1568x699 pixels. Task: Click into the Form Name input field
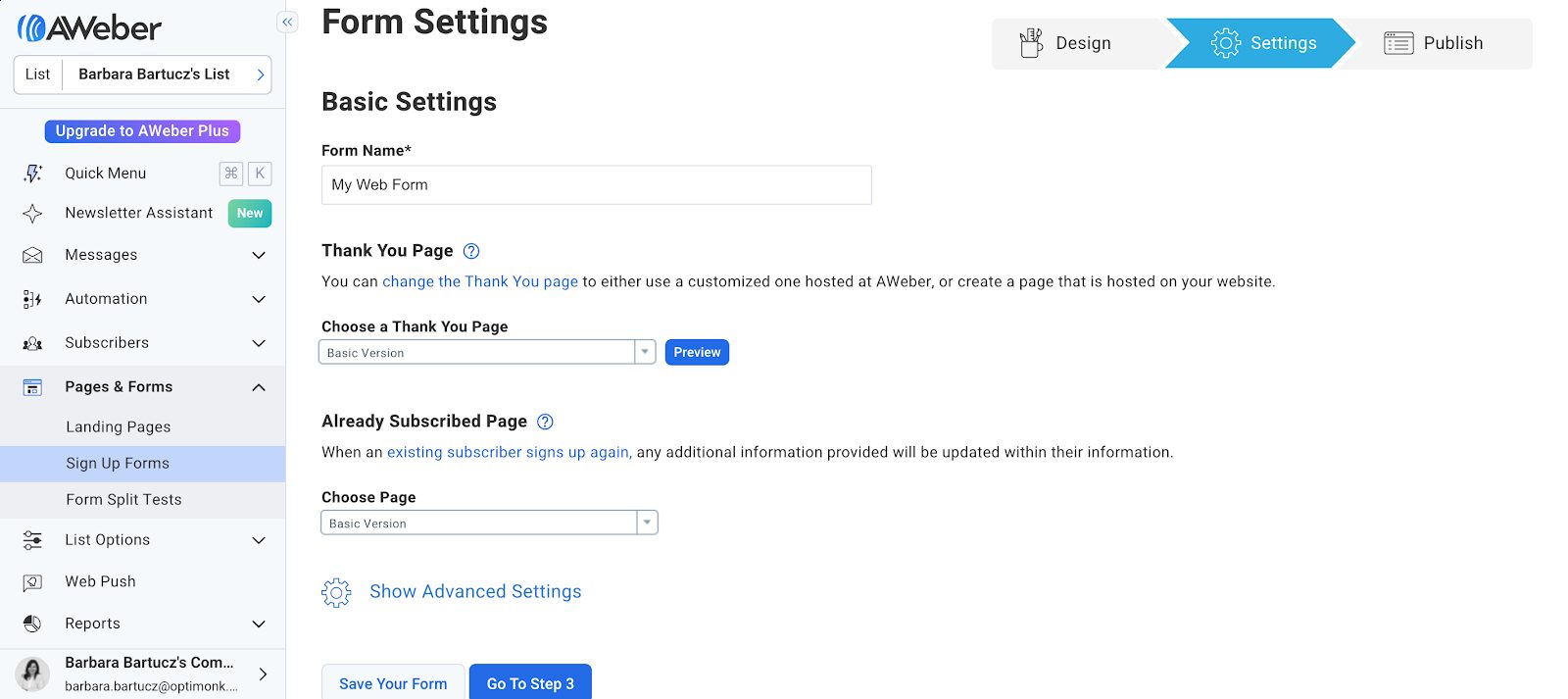[x=596, y=185]
